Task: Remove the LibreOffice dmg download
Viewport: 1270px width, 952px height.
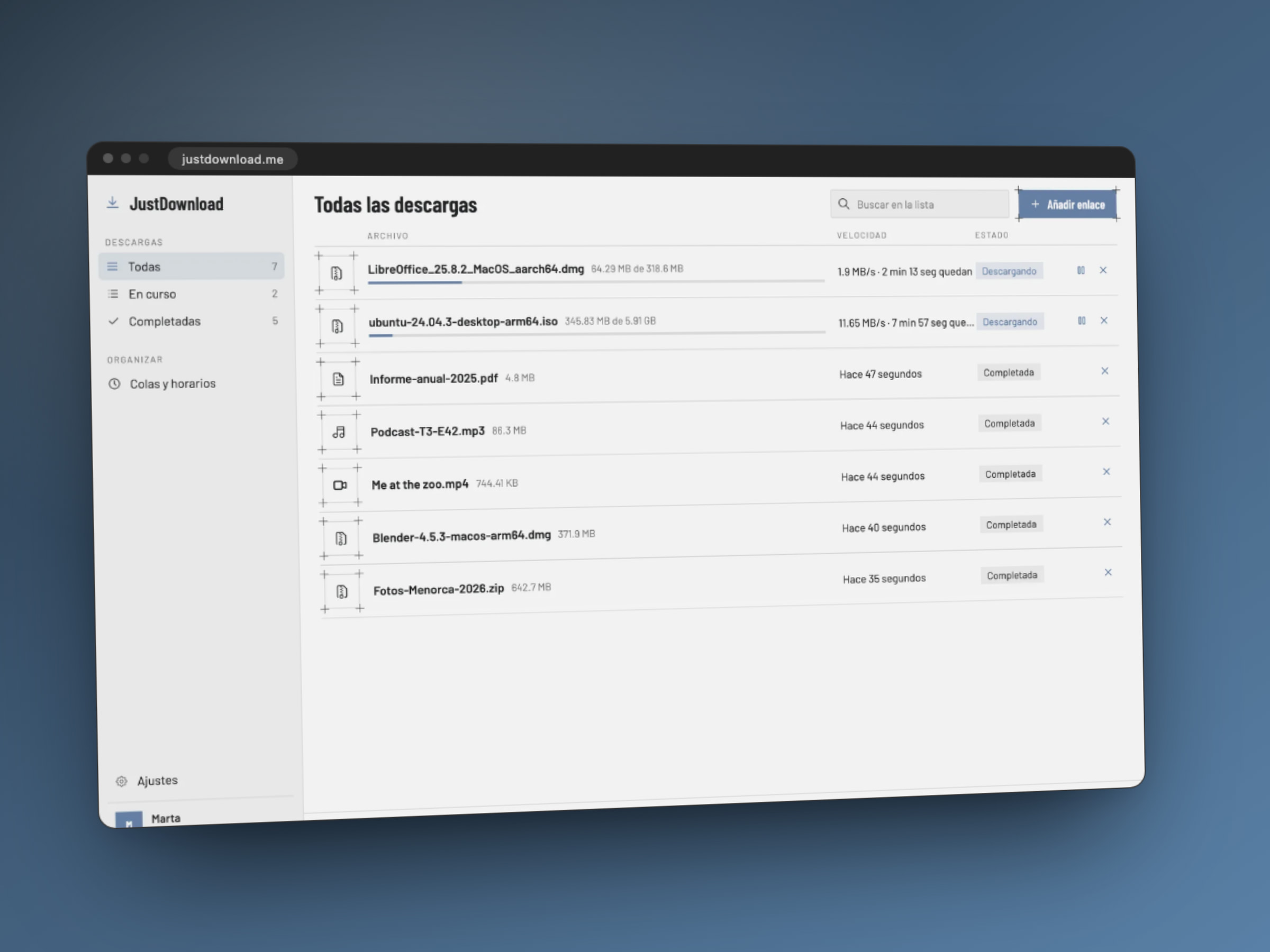Action: (x=1103, y=270)
